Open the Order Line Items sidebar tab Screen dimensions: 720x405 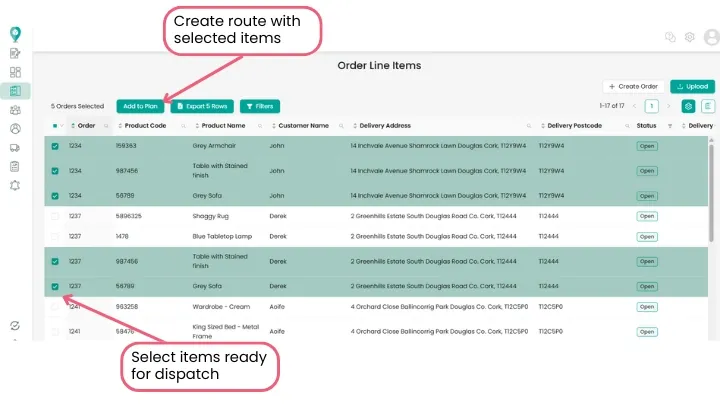coord(15,91)
